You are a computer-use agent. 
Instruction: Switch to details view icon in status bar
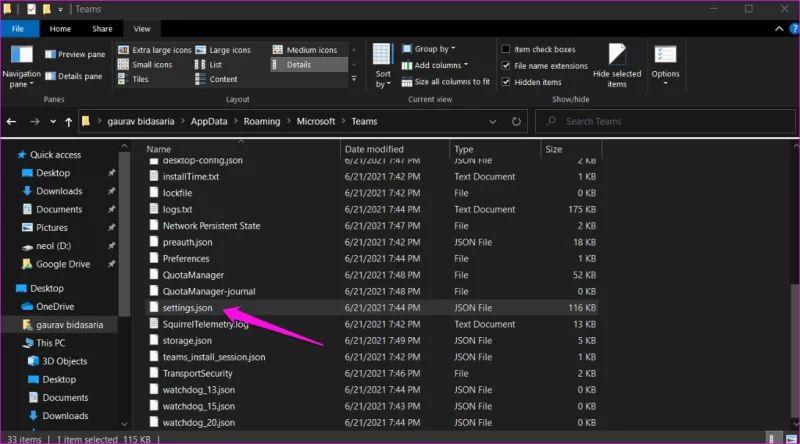(x=772, y=439)
